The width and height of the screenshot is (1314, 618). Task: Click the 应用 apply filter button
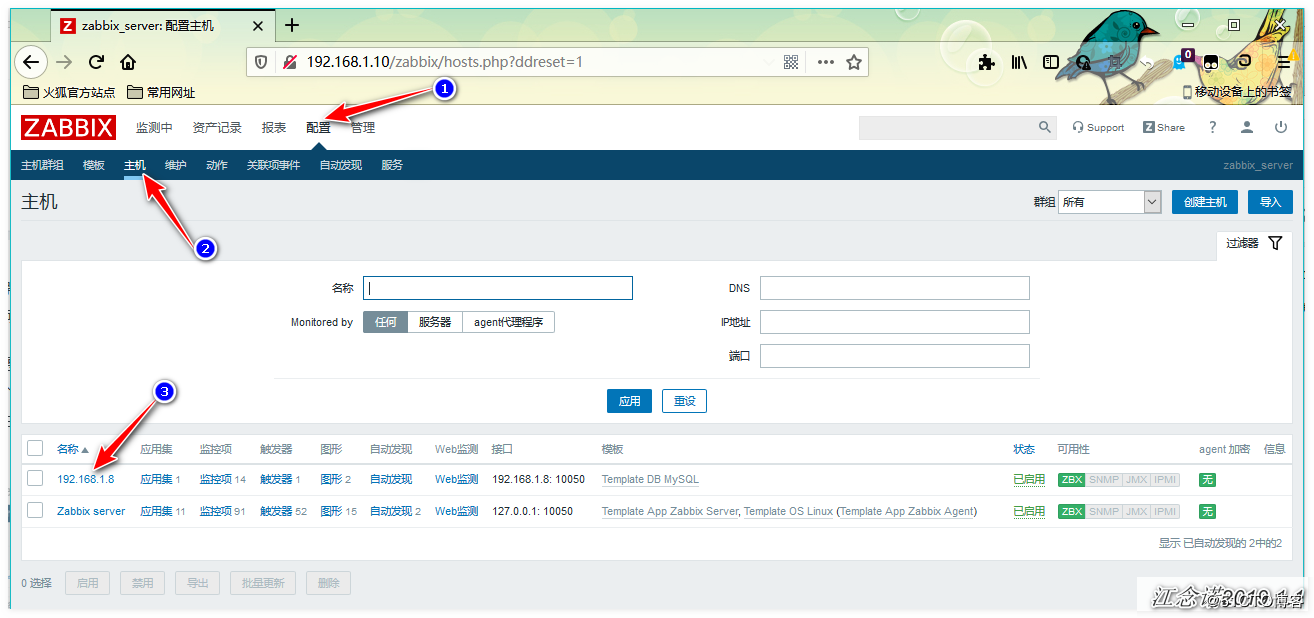coord(629,401)
